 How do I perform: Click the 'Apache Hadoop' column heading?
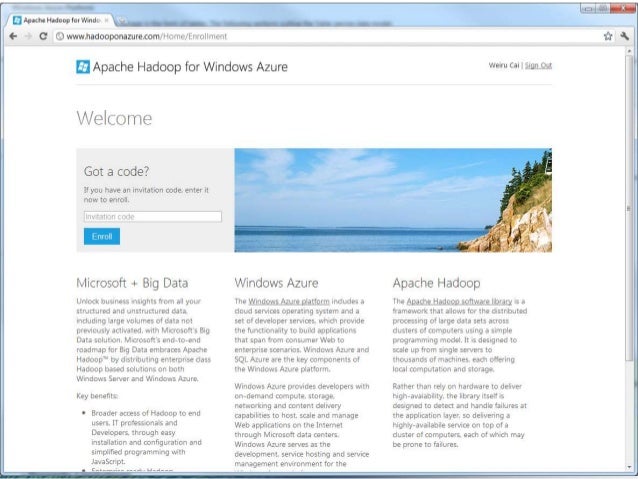(x=436, y=283)
